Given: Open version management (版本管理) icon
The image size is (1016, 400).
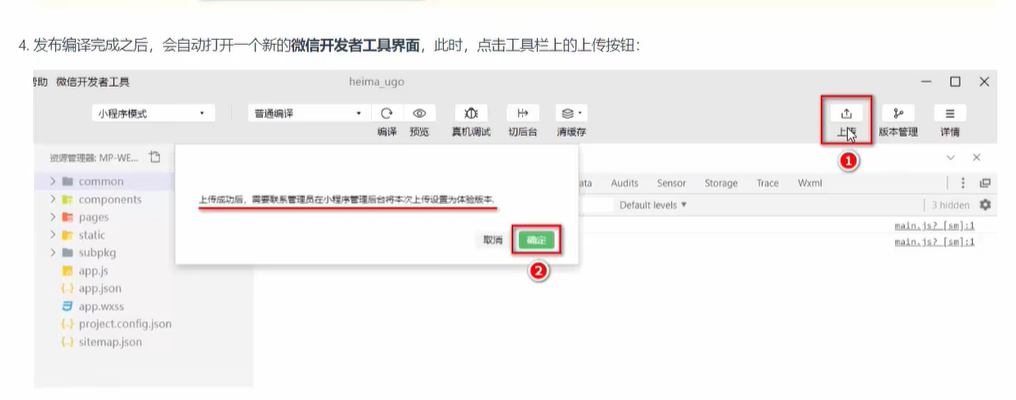Looking at the screenshot, I should click(x=898, y=113).
